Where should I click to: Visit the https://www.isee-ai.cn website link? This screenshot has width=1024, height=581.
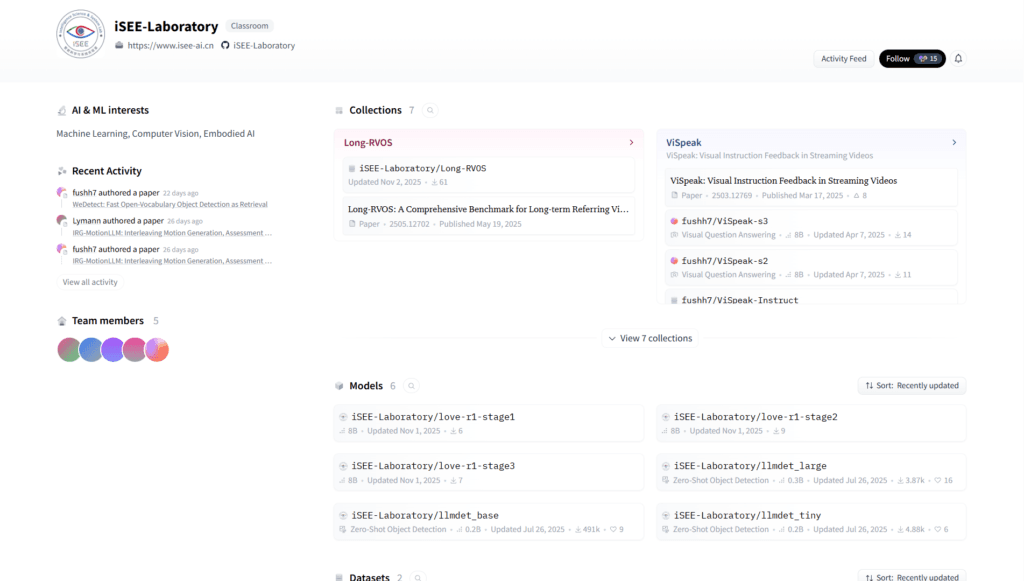coord(170,46)
